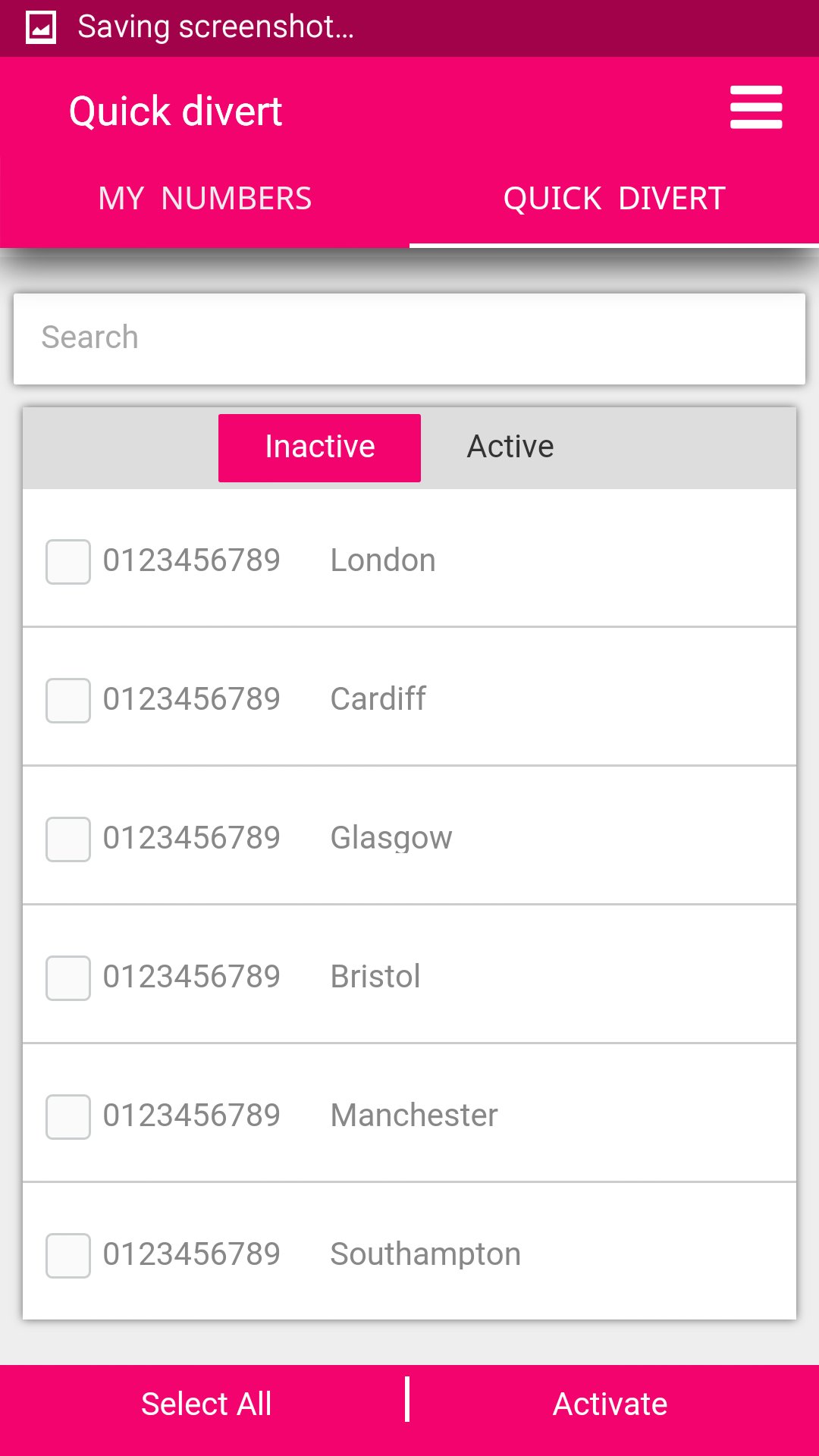Select the Manchester number checkbox
The width and height of the screenshot is (819, 1456).
click(68, 1117)
